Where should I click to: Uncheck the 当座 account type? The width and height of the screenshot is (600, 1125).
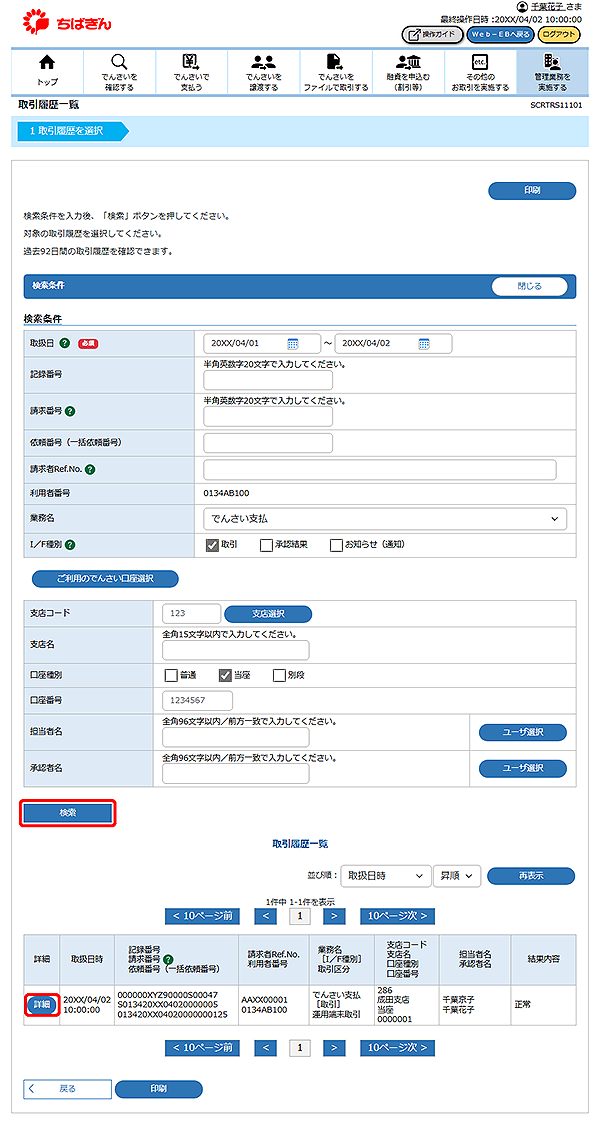[225, 675]
